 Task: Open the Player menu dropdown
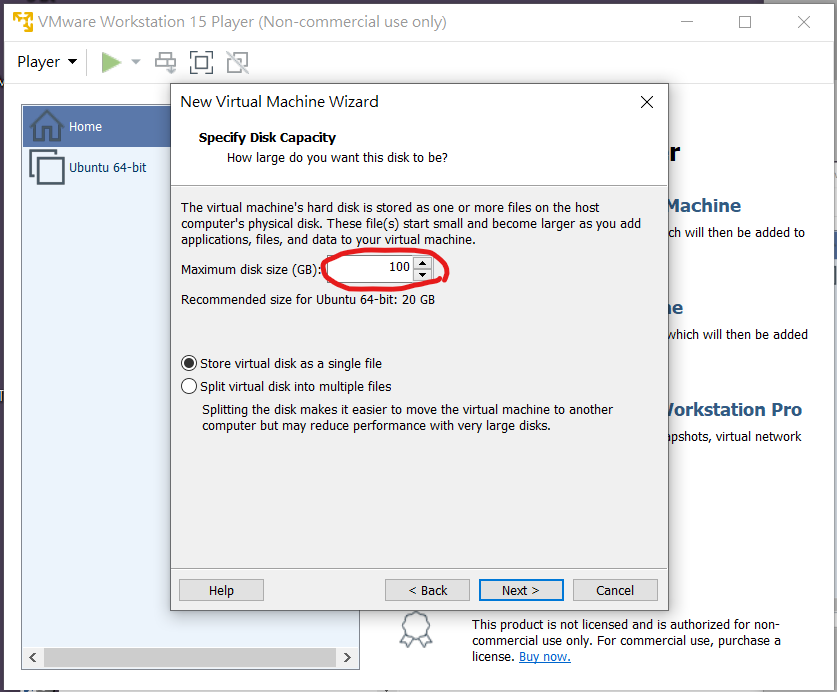[x=47, y=62]
